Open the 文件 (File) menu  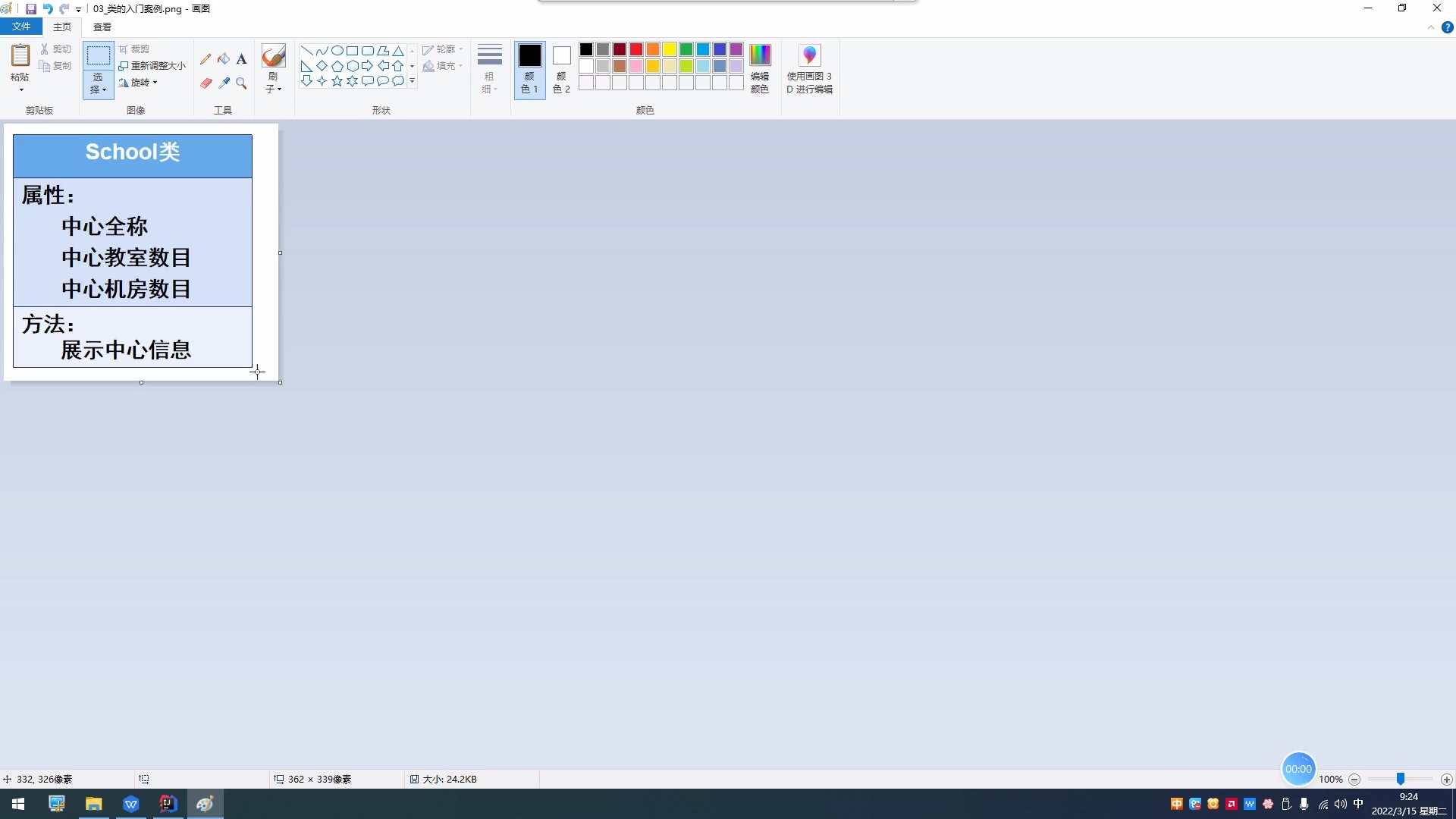point(21,27)
